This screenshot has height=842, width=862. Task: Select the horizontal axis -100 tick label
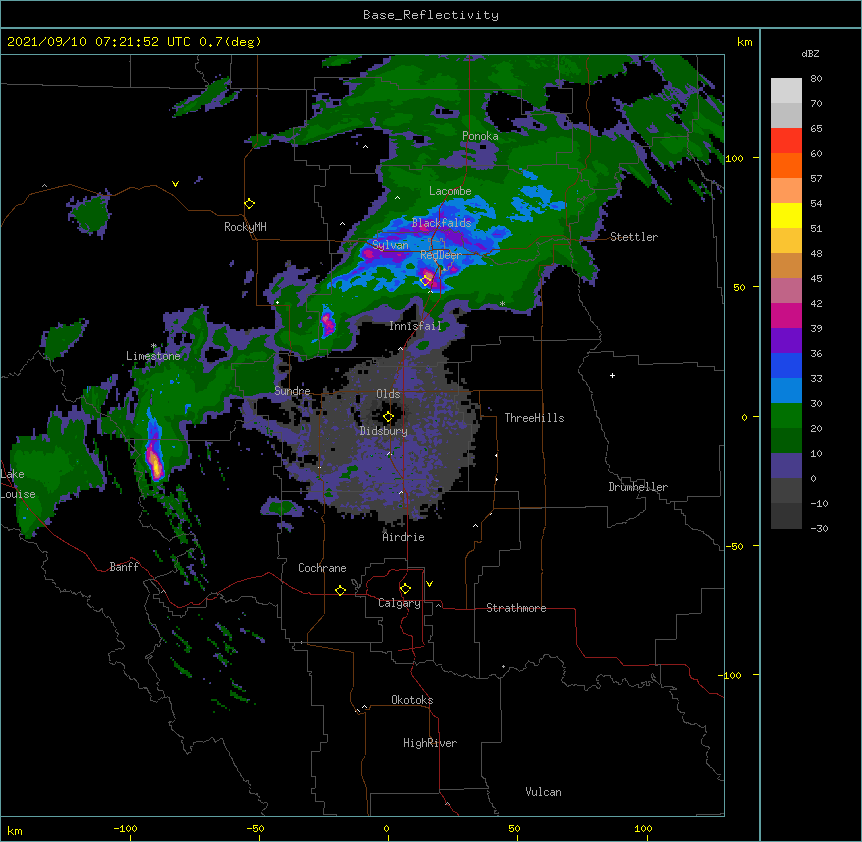126,828
